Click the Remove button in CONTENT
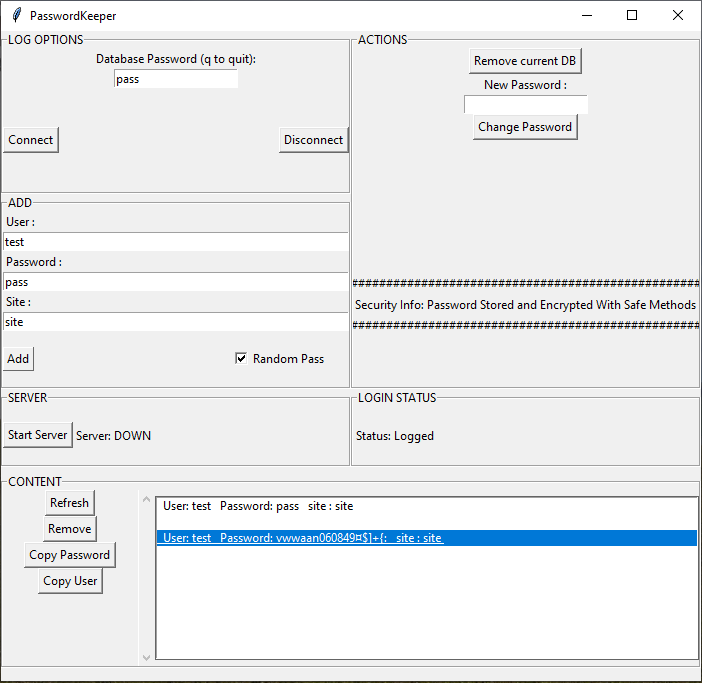Image resolution: width=702 pixels, height=683 pixels. 70,529
